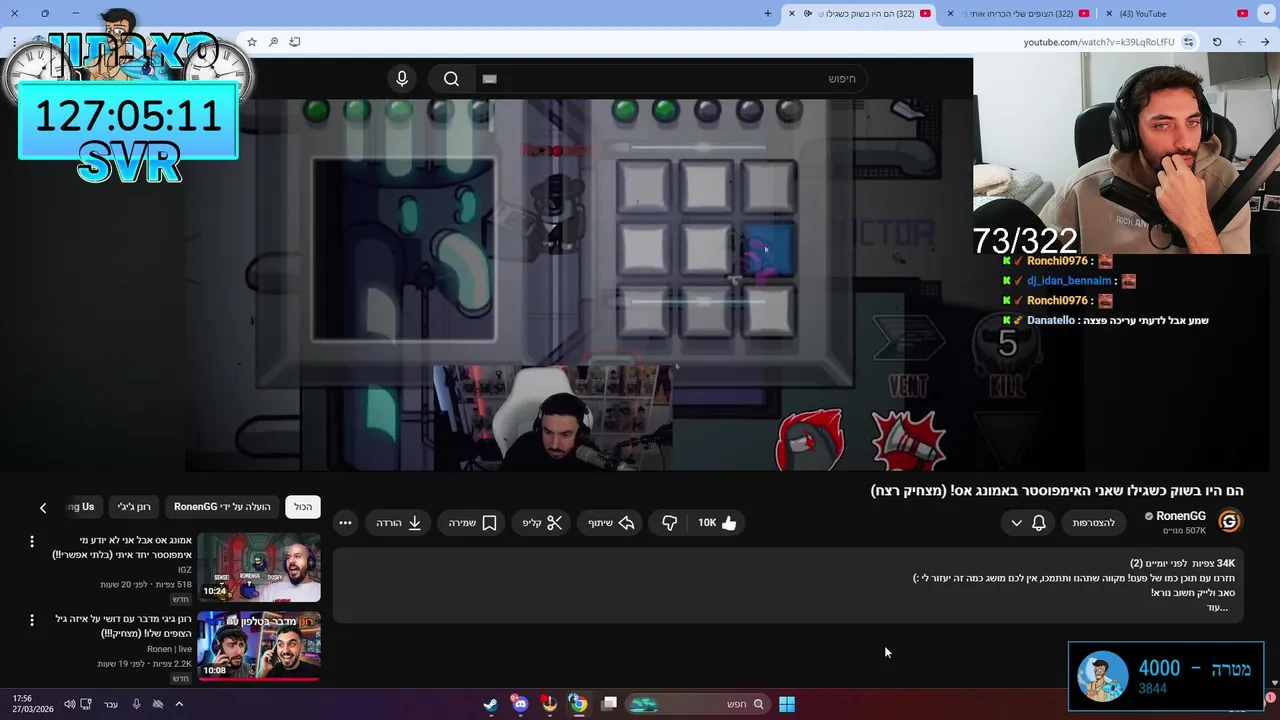Click the להצטרפות join button
This screenshot has height=720, width=1280.
pos(1093,523)
